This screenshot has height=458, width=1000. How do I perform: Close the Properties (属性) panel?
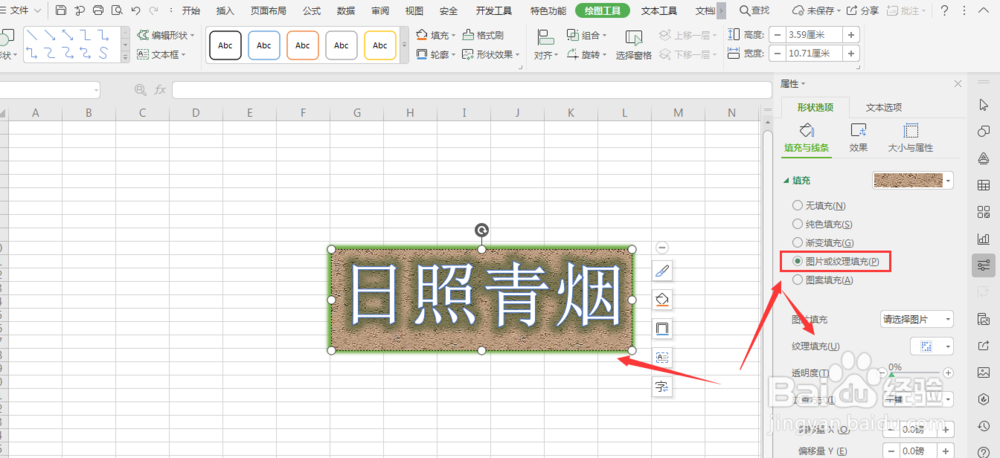[957, 84]
